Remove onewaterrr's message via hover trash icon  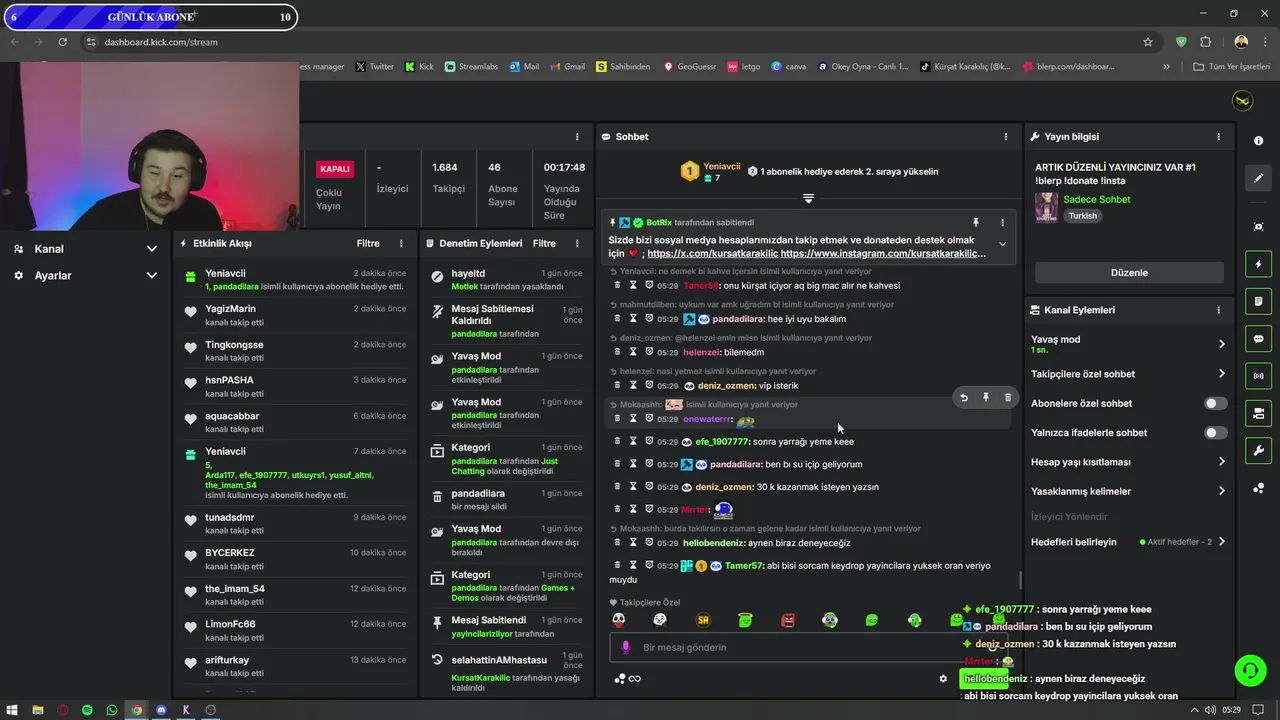point(1007,398)
